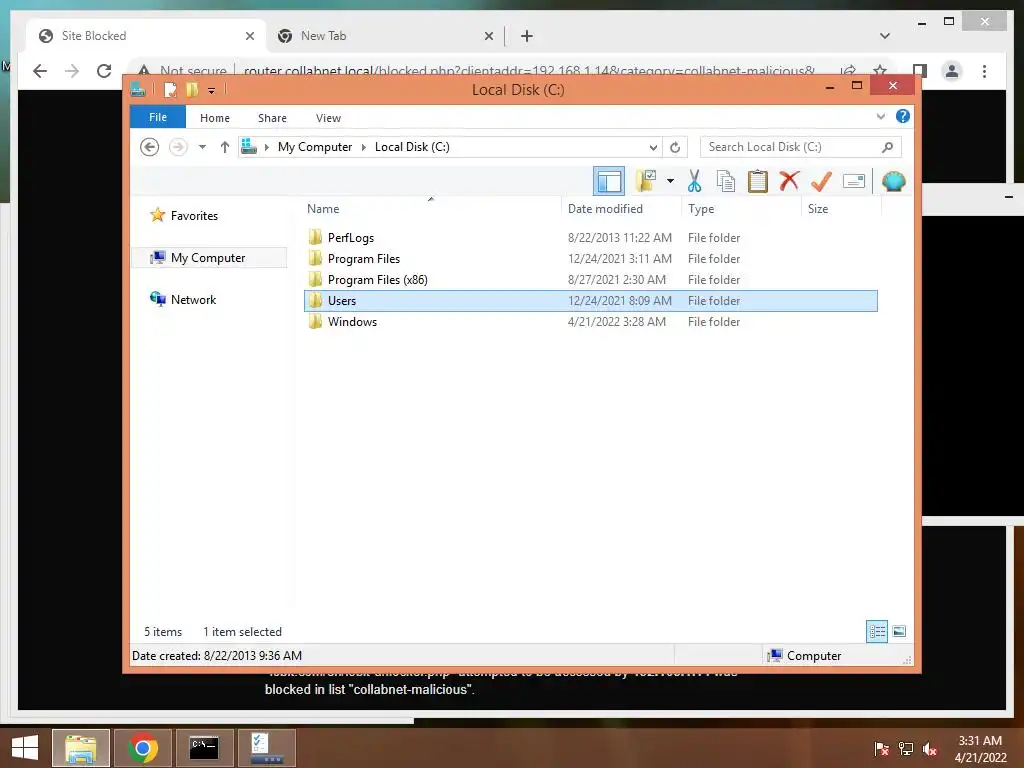Screen dimensions: 1024x768
Task: Refresh the Local Disk (C:) folder view
Action: coord(675,147)
